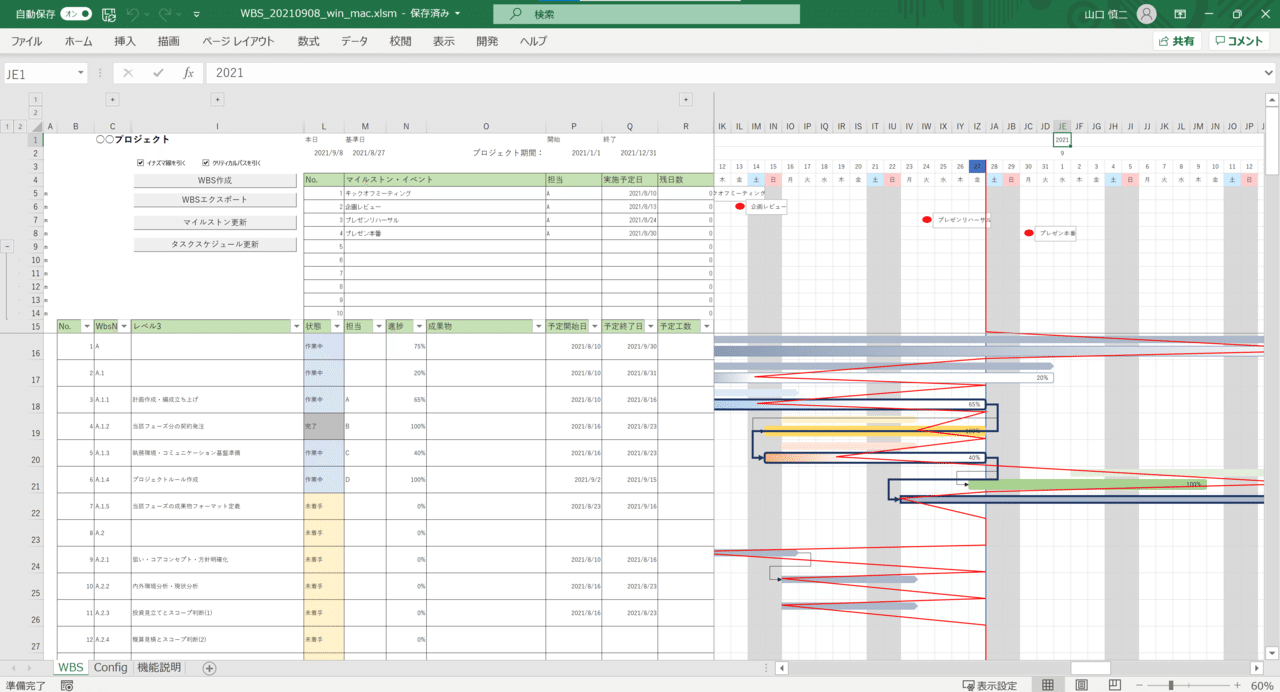Open the 数式 ribbon tab

[308, 41]
